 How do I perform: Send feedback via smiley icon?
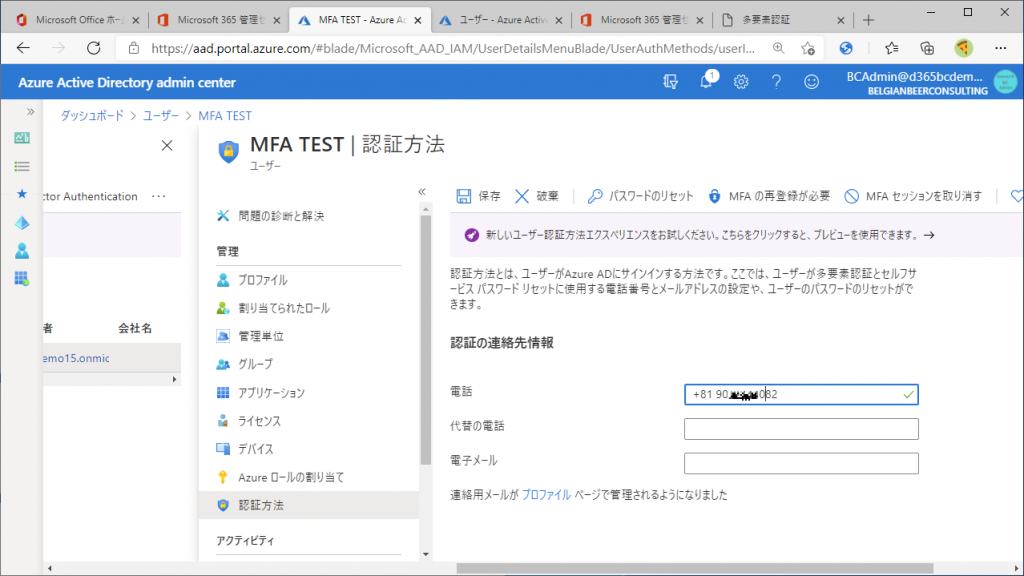[x=811, y=82]
